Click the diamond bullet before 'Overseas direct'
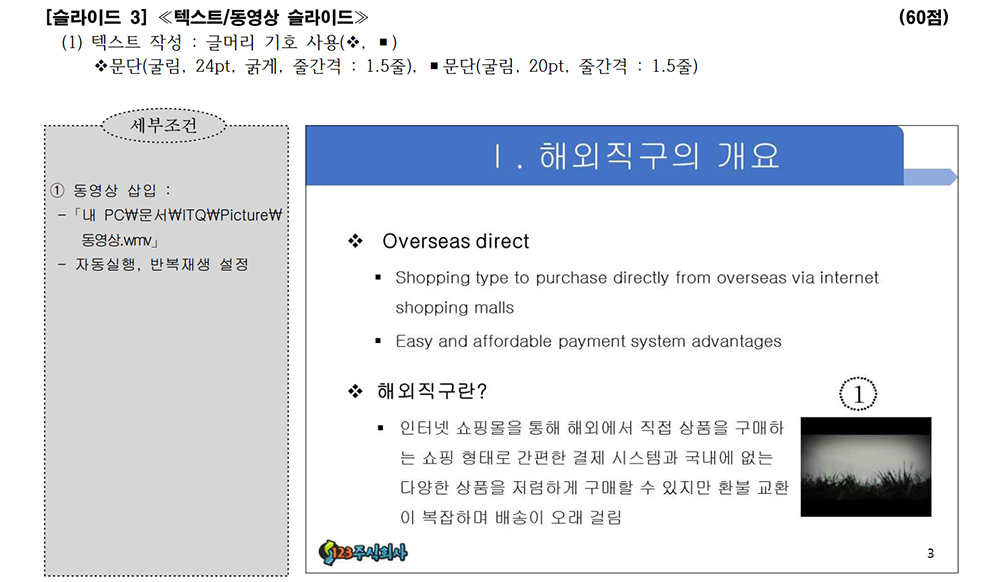This screenshot has width=1000, height=582. (x=355, y=241)
